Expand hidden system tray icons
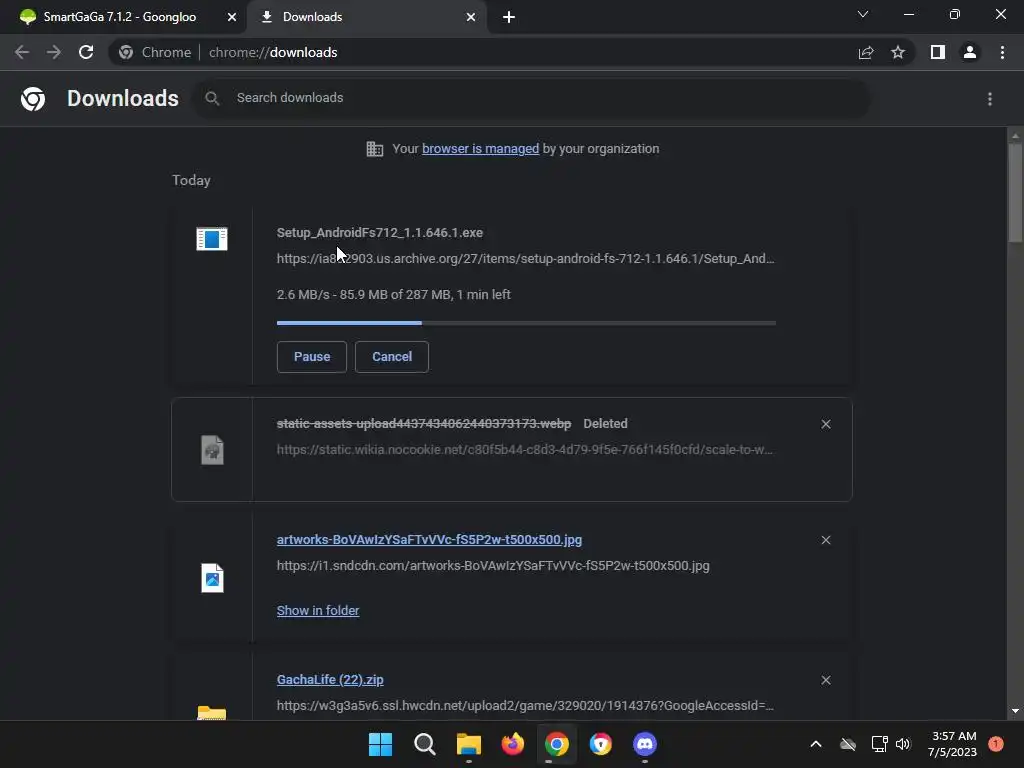Viewport: 1024px width, 768px height. [816, 744]
